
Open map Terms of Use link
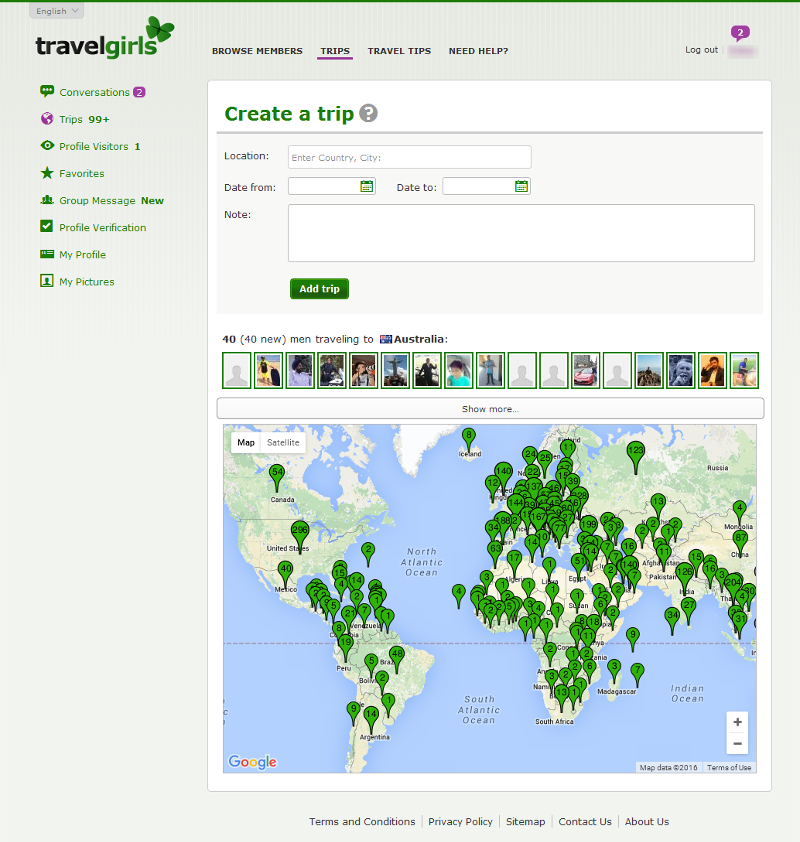point(729,767)
